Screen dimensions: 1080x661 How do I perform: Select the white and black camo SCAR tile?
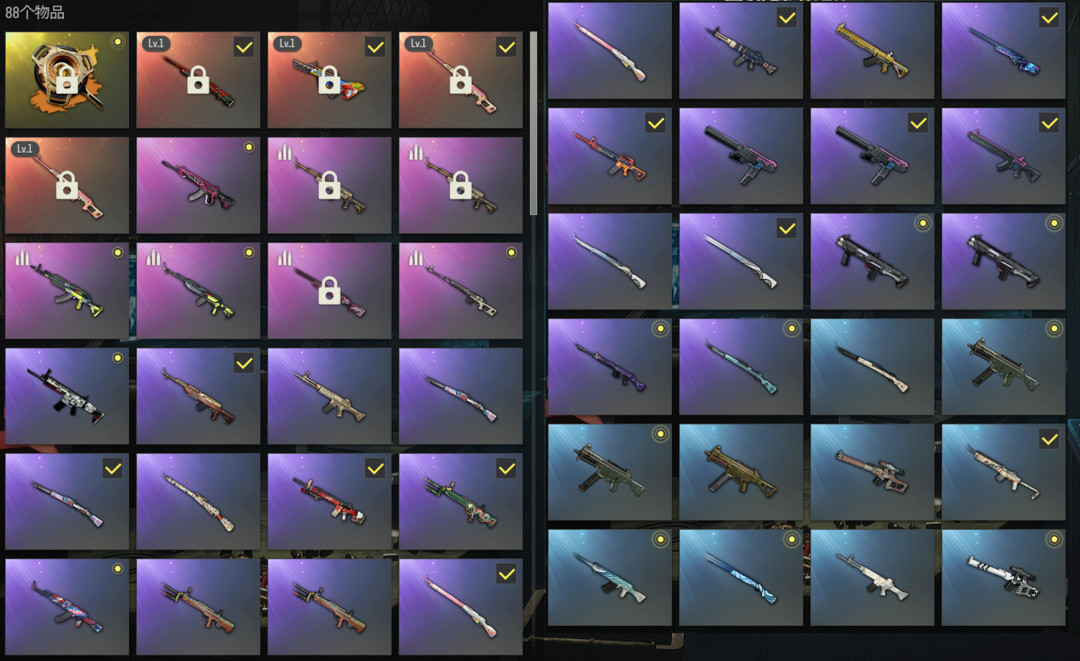pos(67,396)
